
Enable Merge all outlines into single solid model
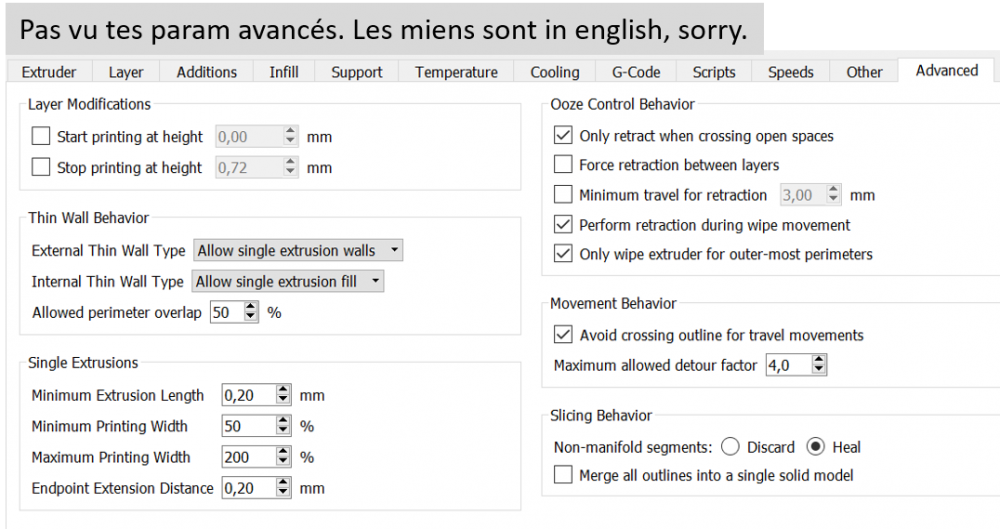point(563,475)
